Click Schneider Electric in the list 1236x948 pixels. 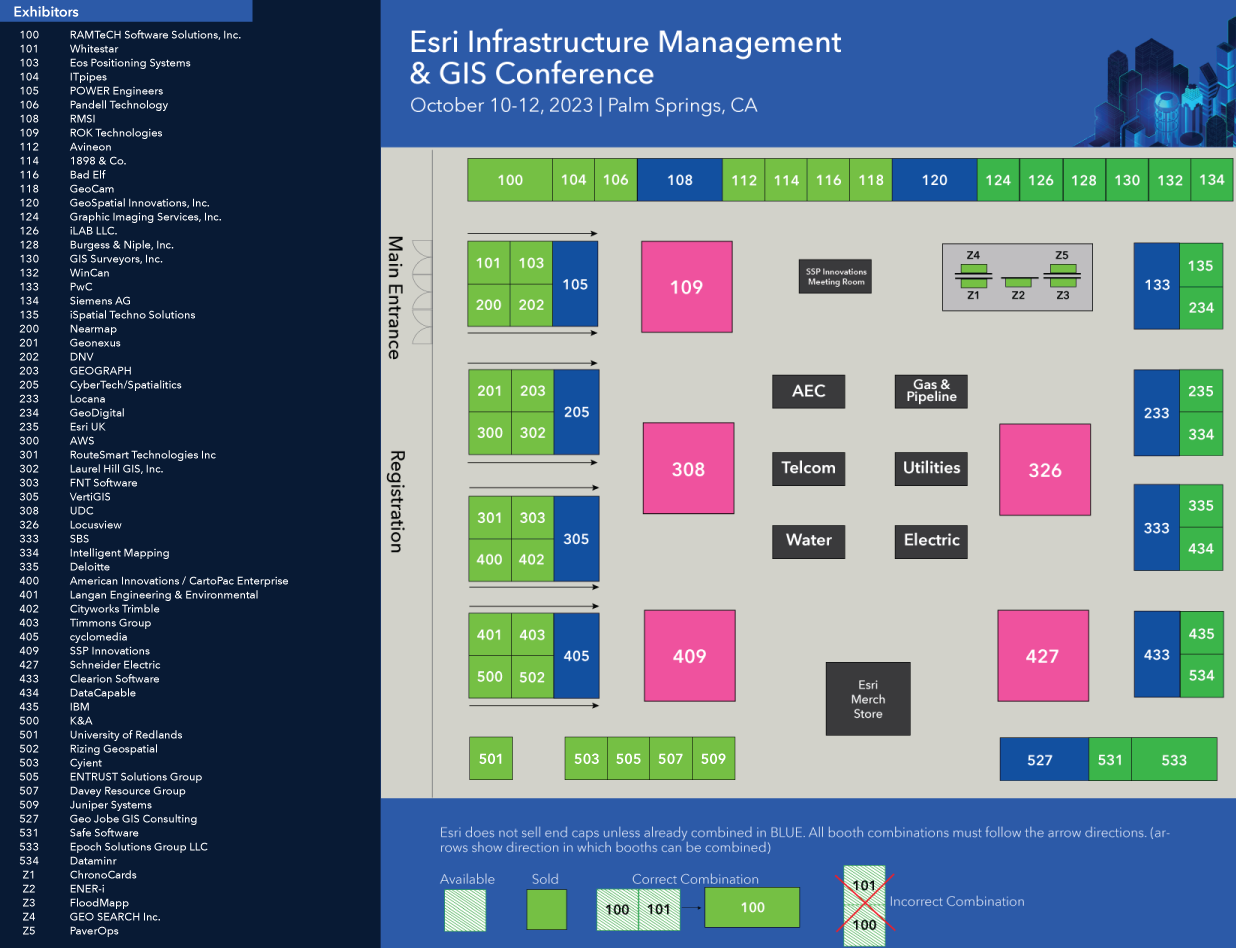tap(115, 665)
